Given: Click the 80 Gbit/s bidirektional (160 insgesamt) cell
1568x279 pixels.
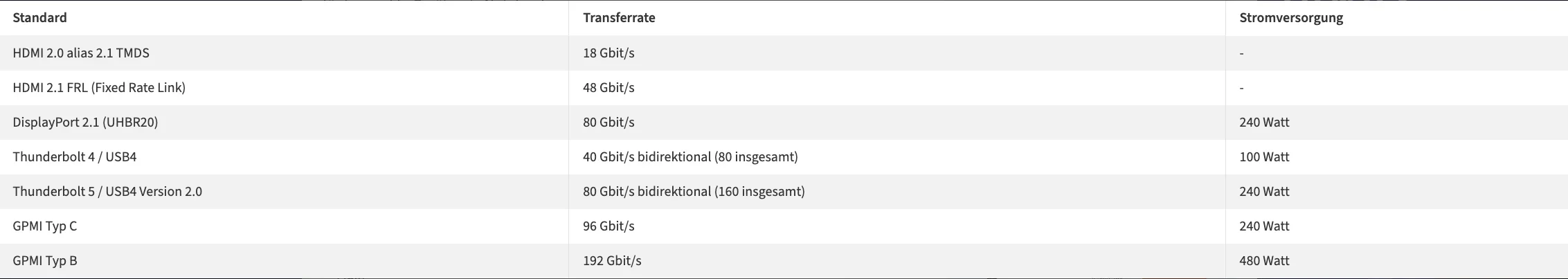Looking at the screenshot, I should (x=694, y=192).
